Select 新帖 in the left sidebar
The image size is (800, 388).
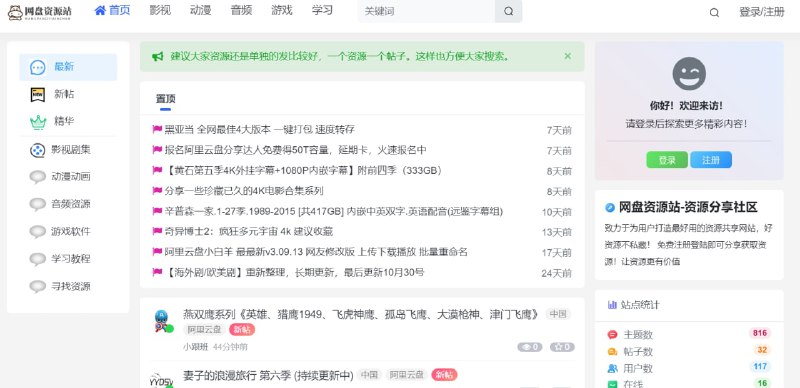(68, 94)
